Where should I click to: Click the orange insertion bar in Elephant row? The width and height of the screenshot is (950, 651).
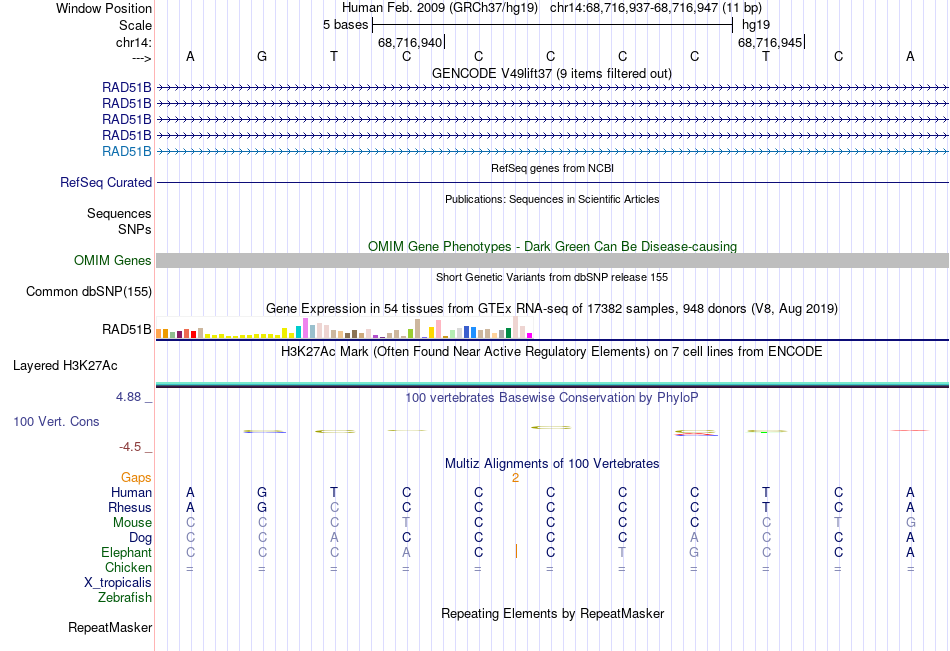point(516,552)
